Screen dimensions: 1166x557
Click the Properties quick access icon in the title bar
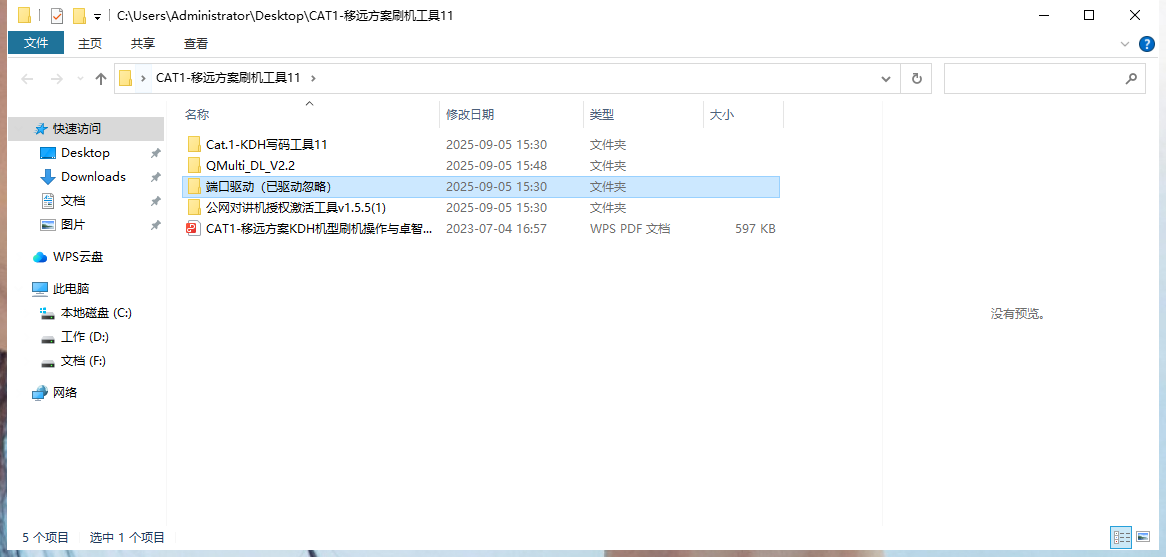coord(57,16)
